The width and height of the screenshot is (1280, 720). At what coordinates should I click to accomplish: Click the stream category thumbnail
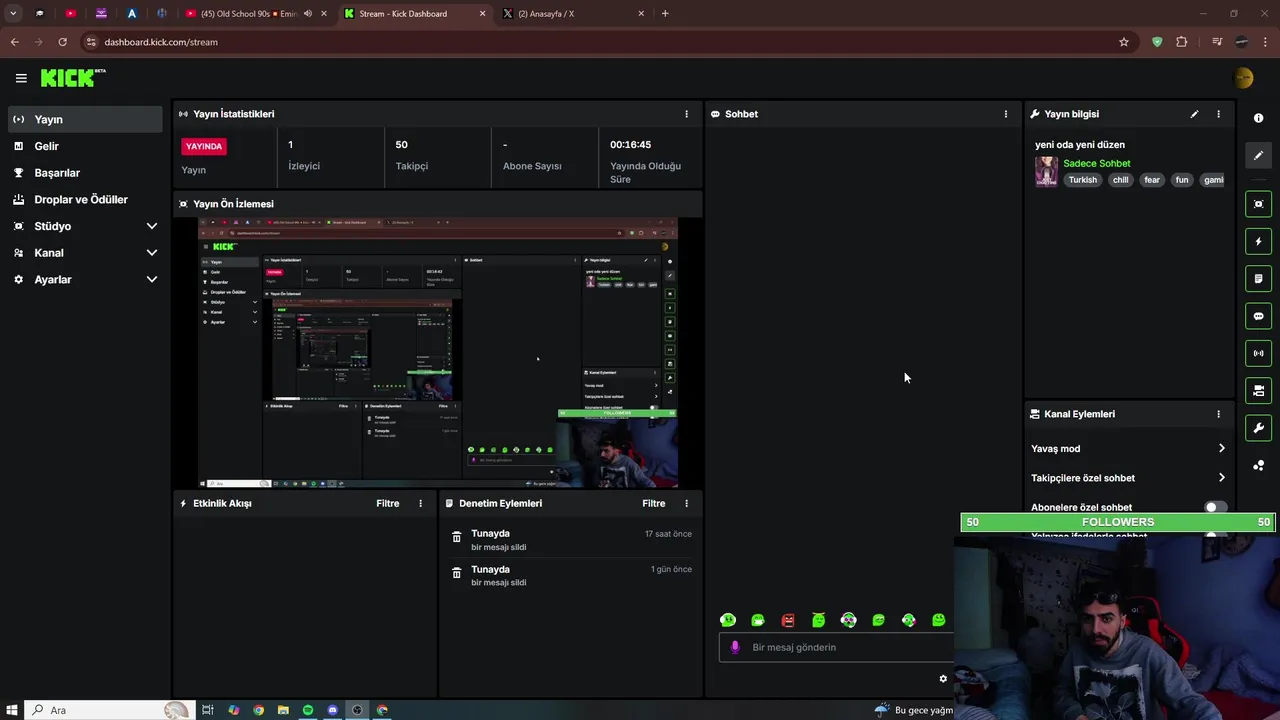[x=1046, y=171]
